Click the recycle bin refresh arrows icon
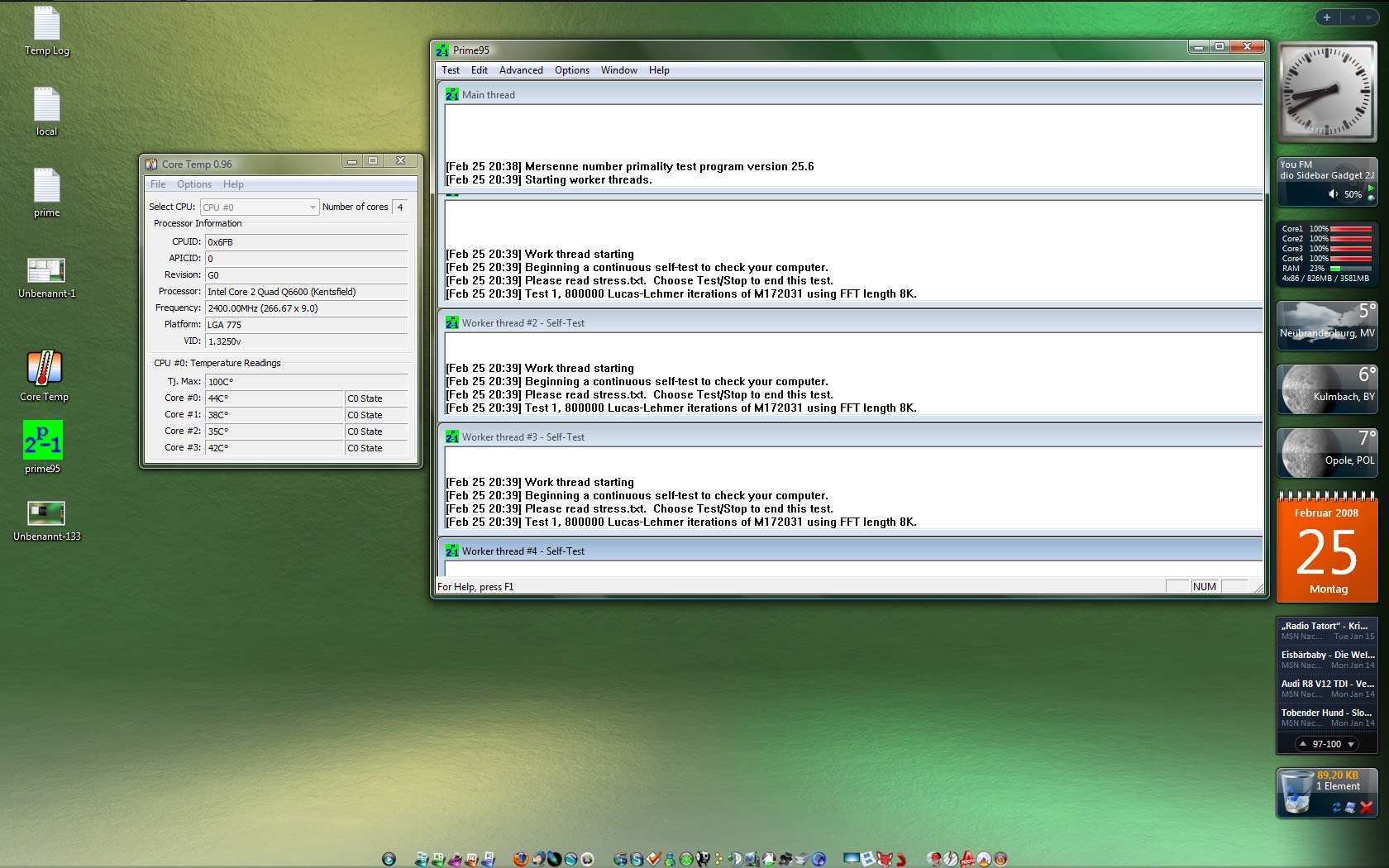 1337,808
